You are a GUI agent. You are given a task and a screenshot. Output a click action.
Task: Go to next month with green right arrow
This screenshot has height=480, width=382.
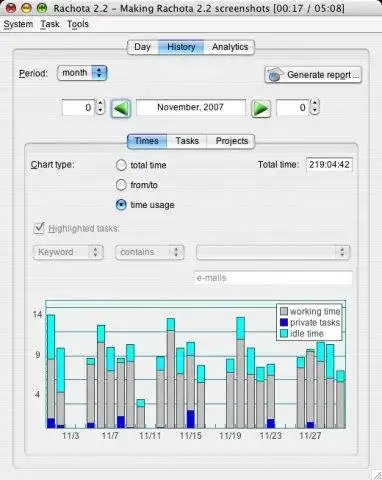261,108
